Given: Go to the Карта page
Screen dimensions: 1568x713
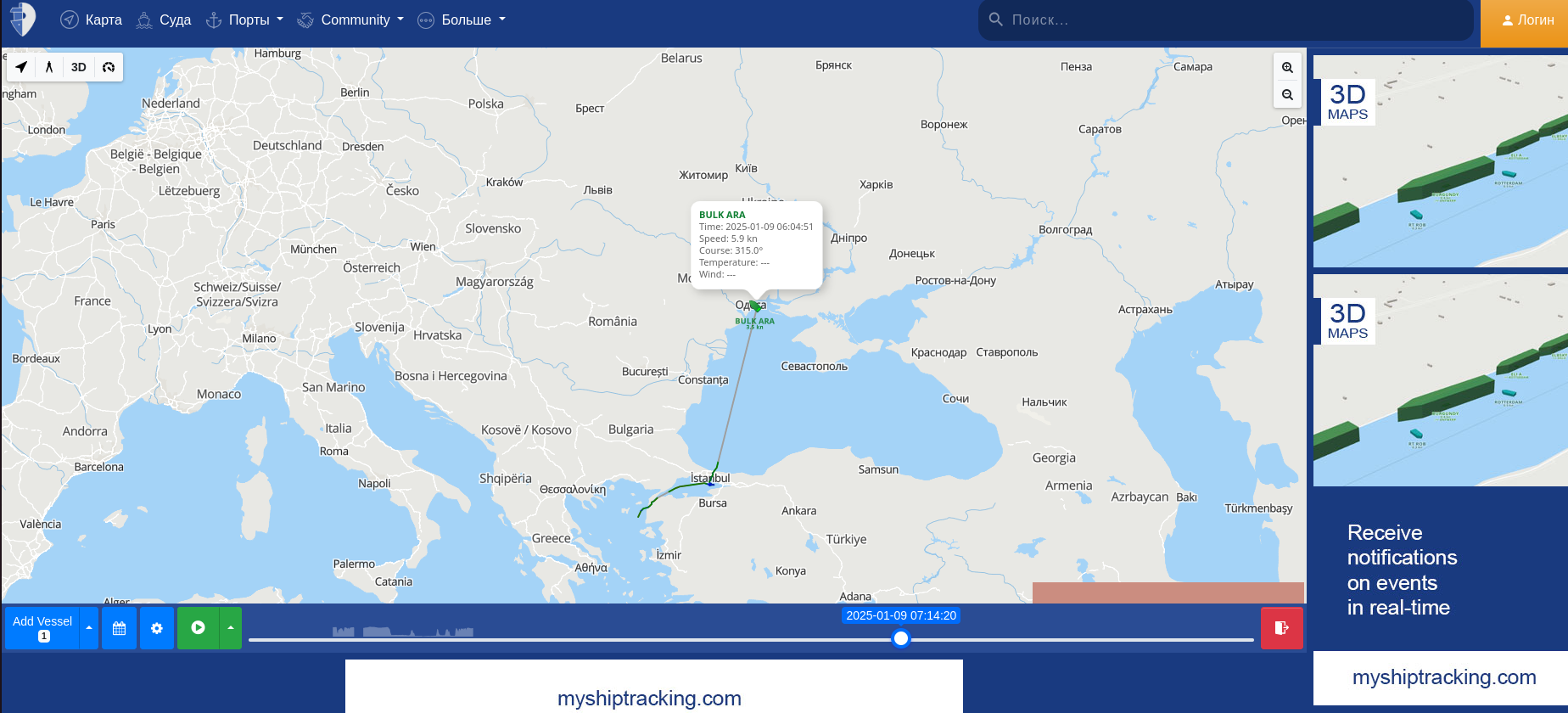Looking at the screenshot, I should pos(92,20).
